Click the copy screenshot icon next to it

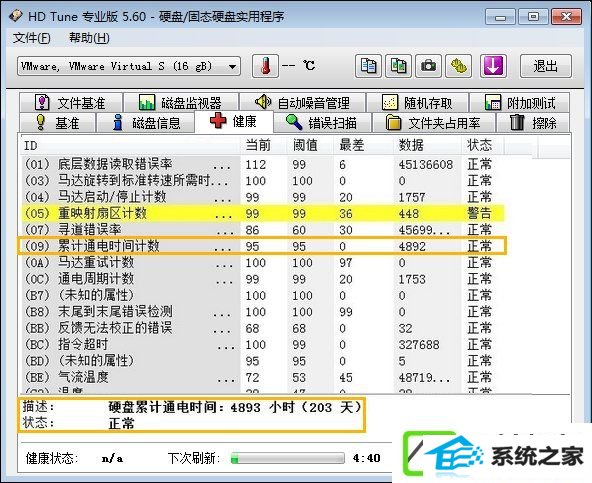tap(398, 66)
